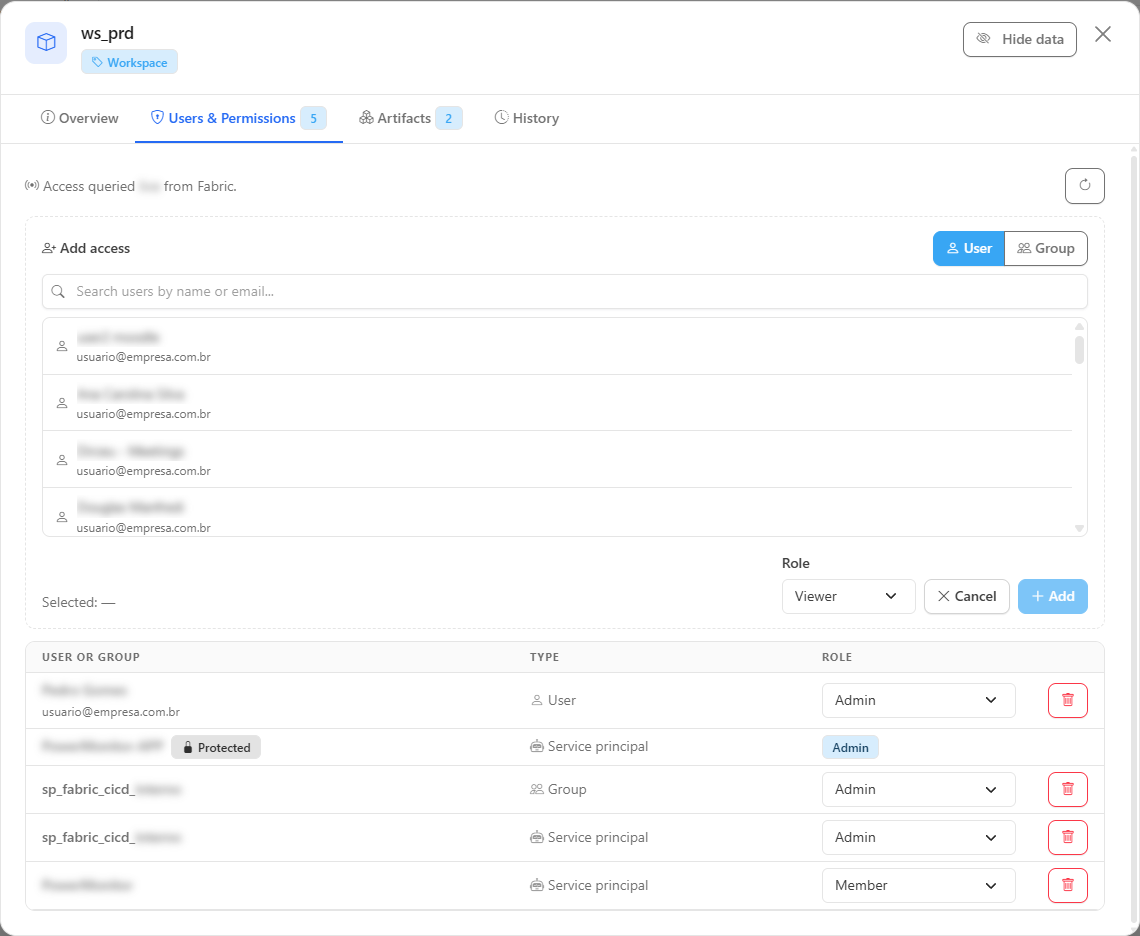Delete the sp_fabric_cicd Group row
Viewport: 1140px width, 936px height.
pyautogui.click(x=1067, y=790)
